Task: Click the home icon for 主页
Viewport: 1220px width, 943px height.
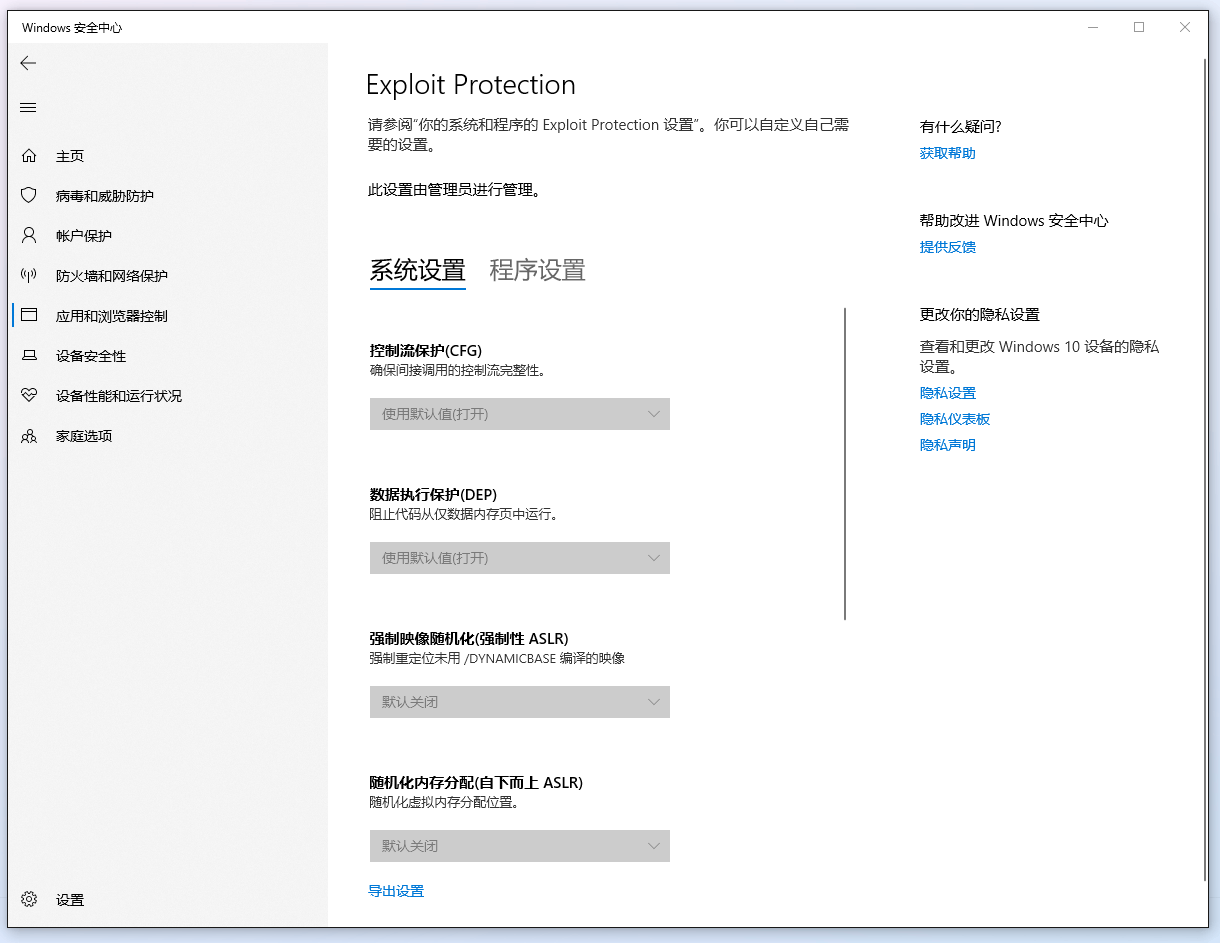Action: [x=29, y=156]
